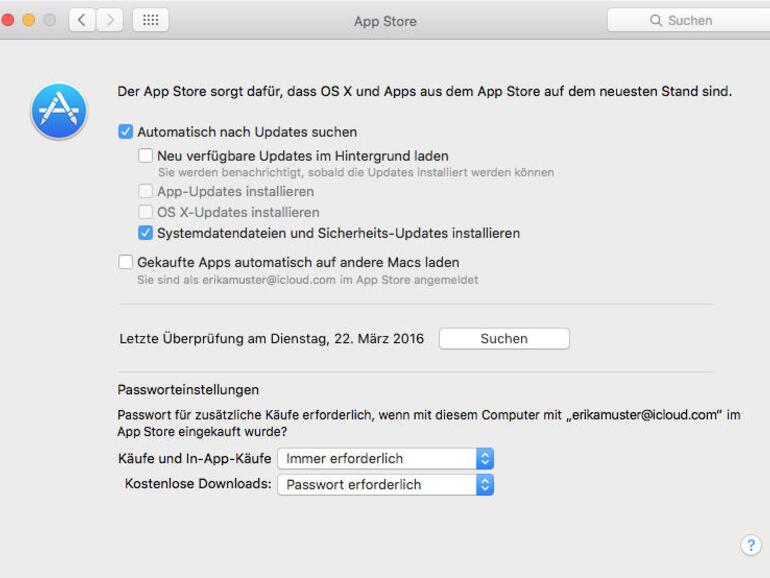Click the Passworteinstellungen heading

click(188, 390)
